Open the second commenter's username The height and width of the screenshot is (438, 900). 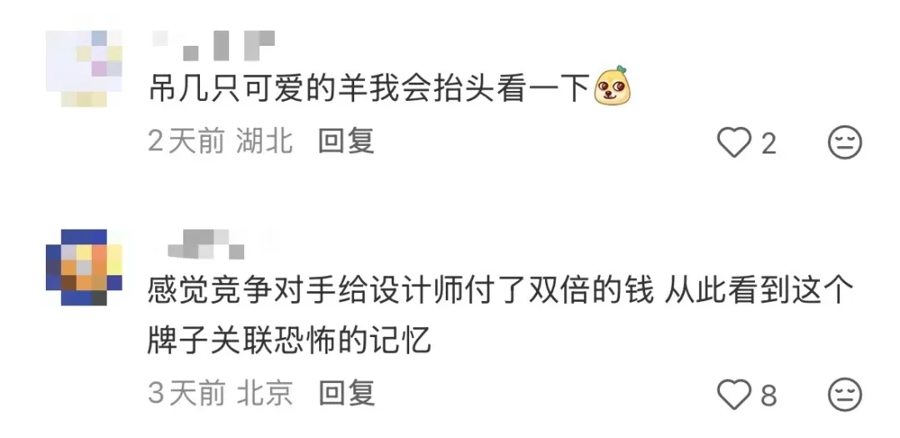[x=206, y=244]
